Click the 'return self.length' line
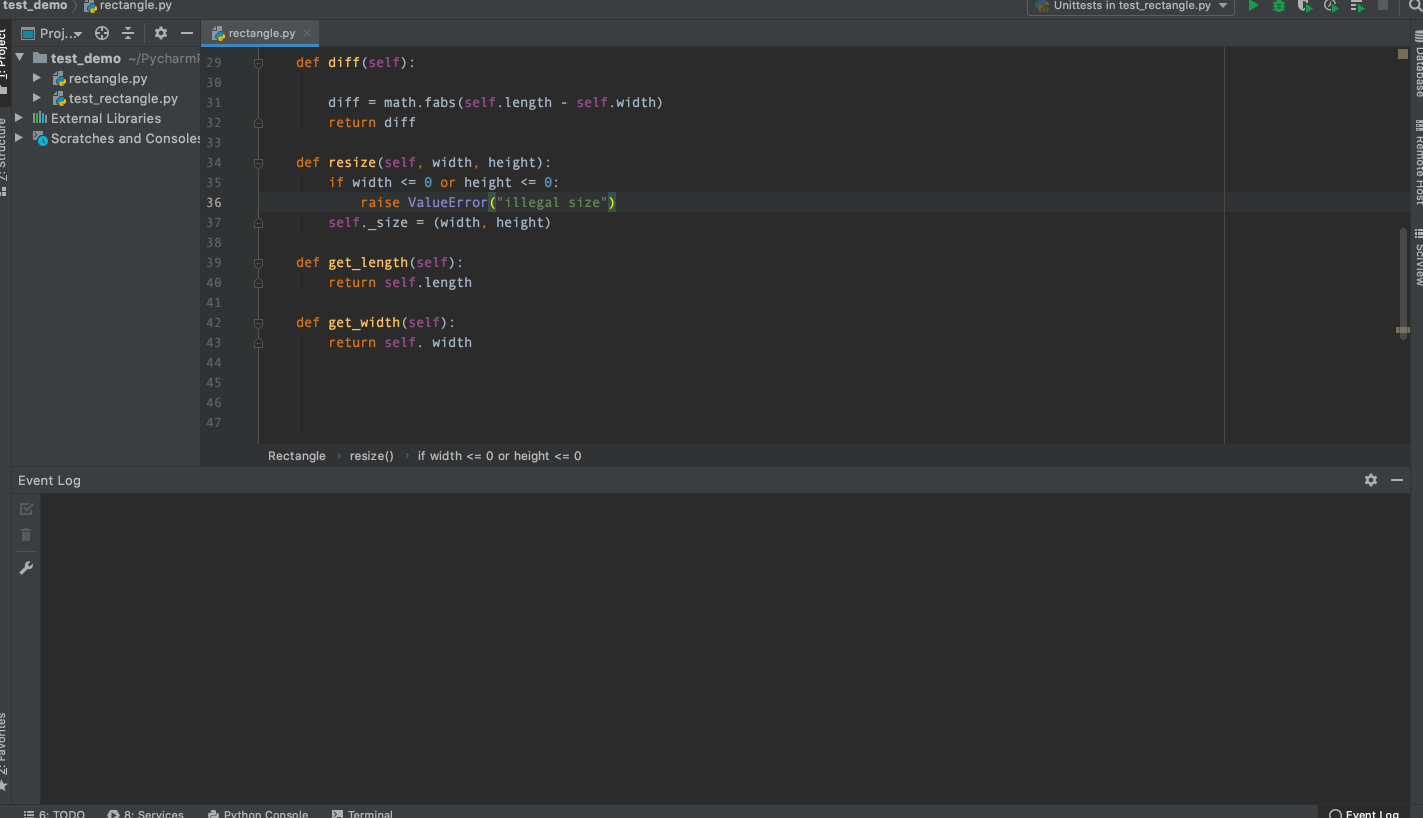The height and width of the screenshot is (818, 1423). coord(400,282)
